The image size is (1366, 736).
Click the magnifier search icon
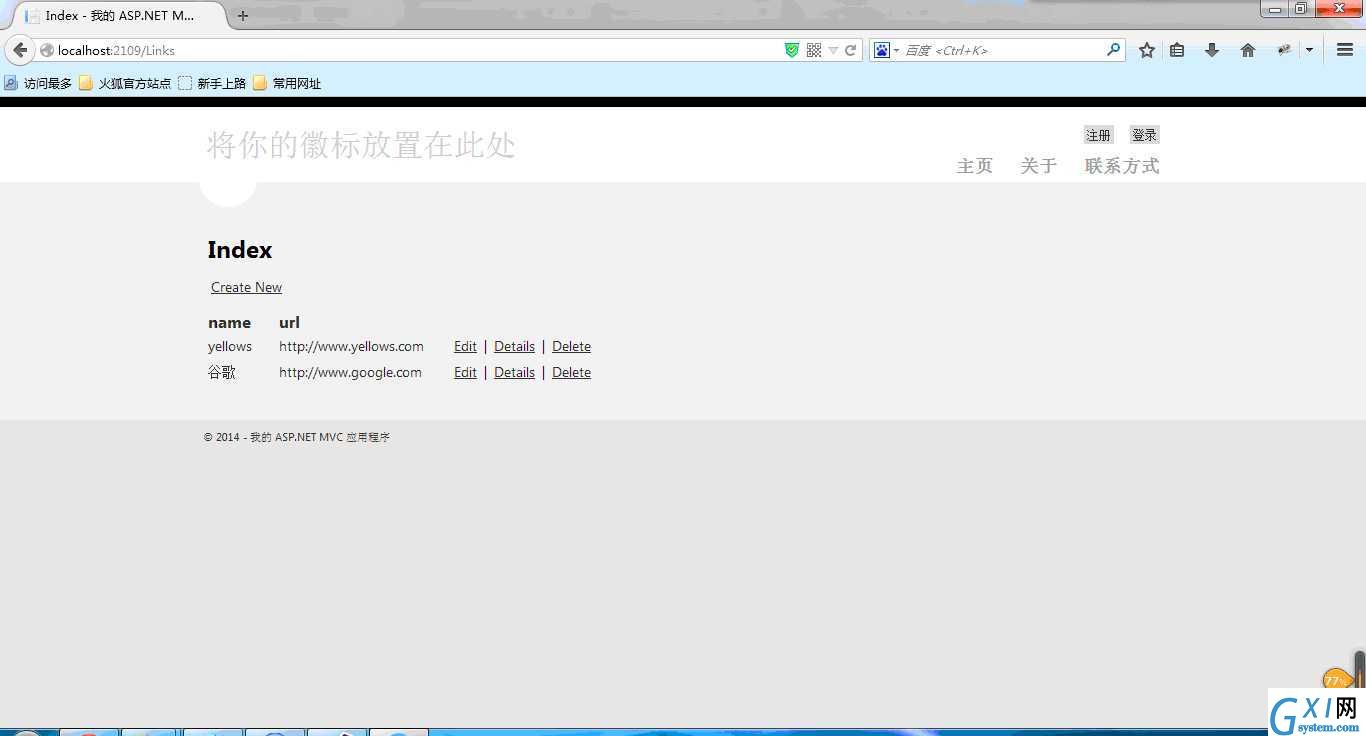click(x=1113, y=49)
